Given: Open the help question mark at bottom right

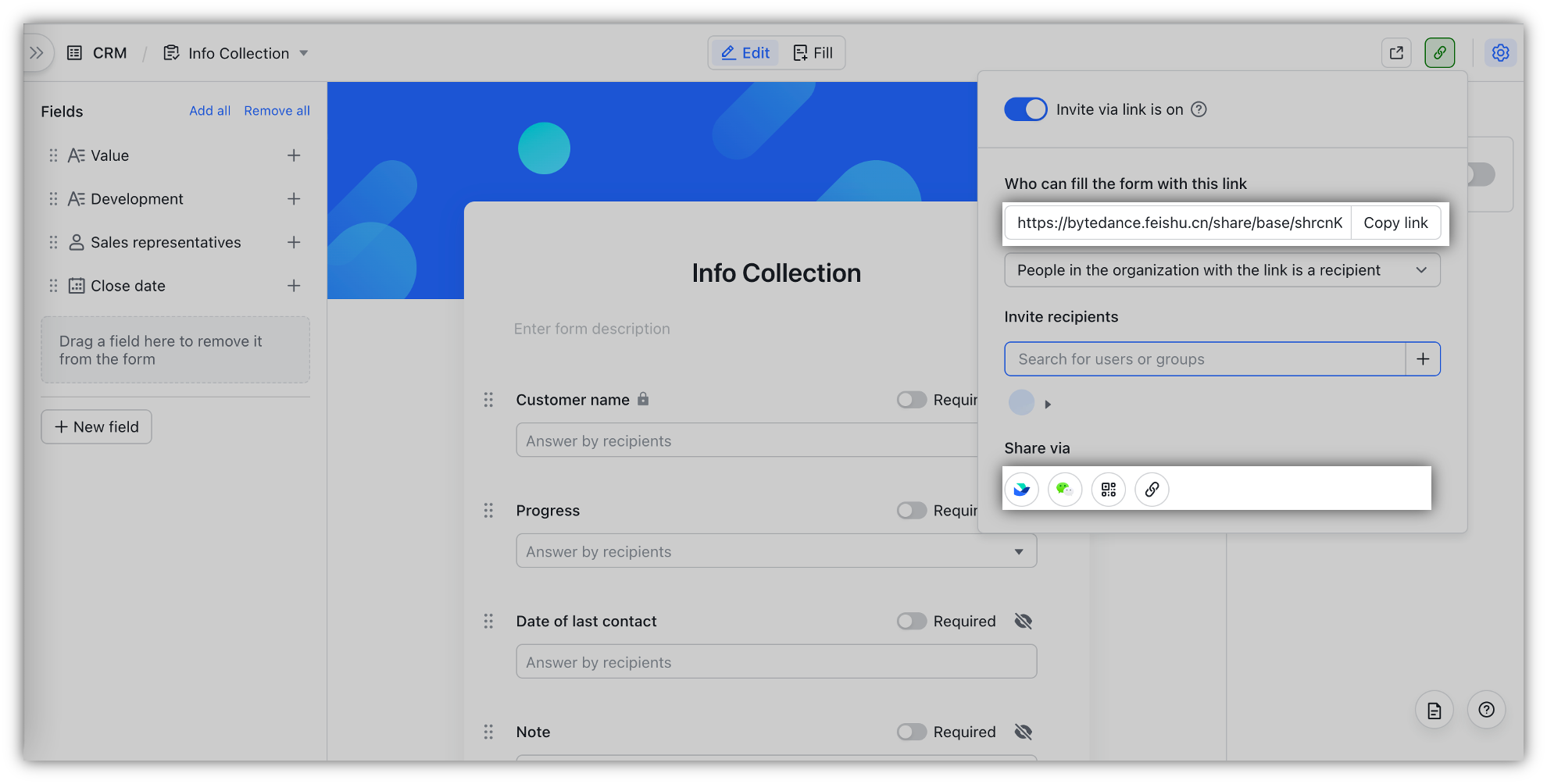Looking at the screenshot, I should (x=1486, y=709).
